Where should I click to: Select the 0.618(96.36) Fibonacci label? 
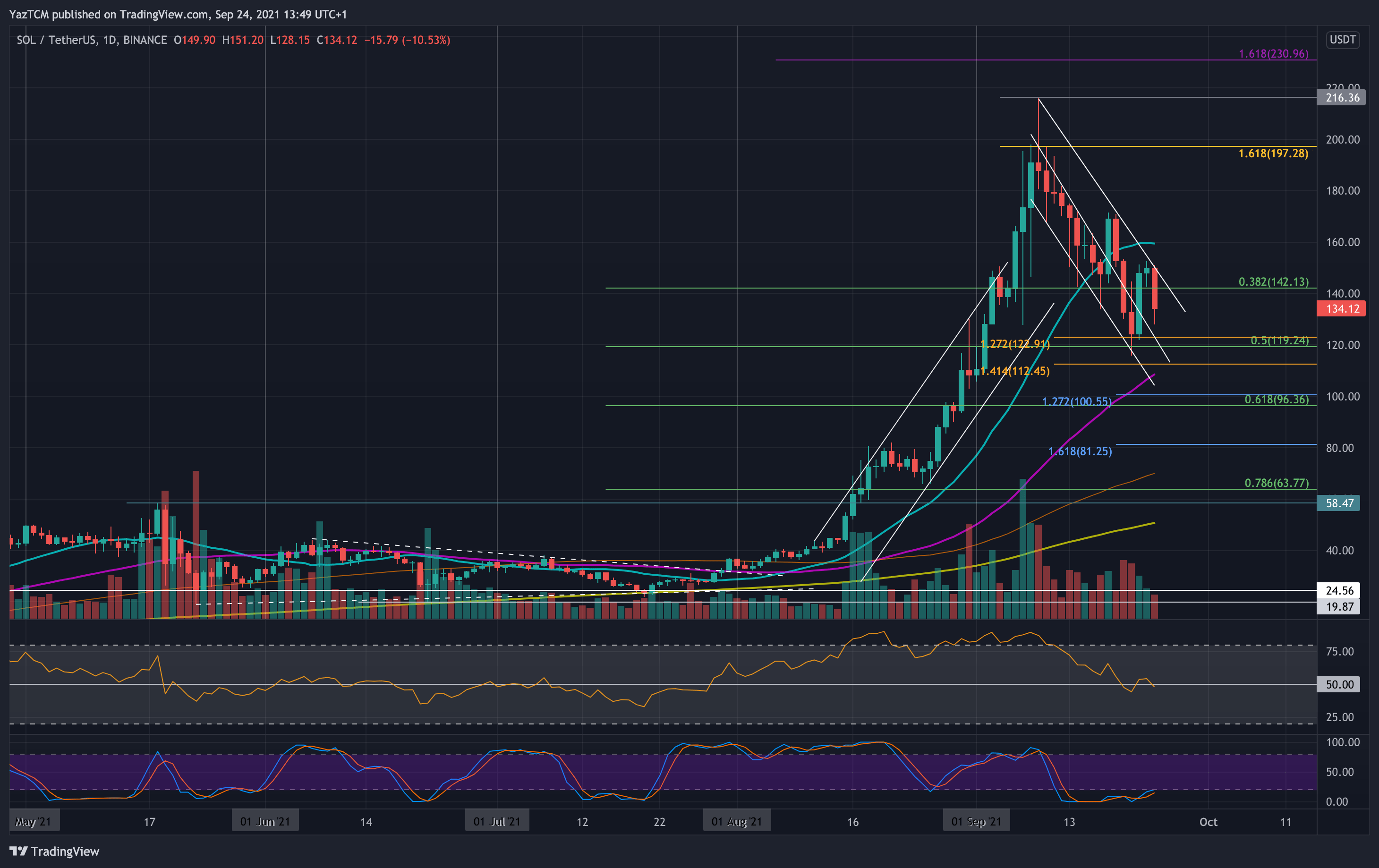click(1276, 400)
